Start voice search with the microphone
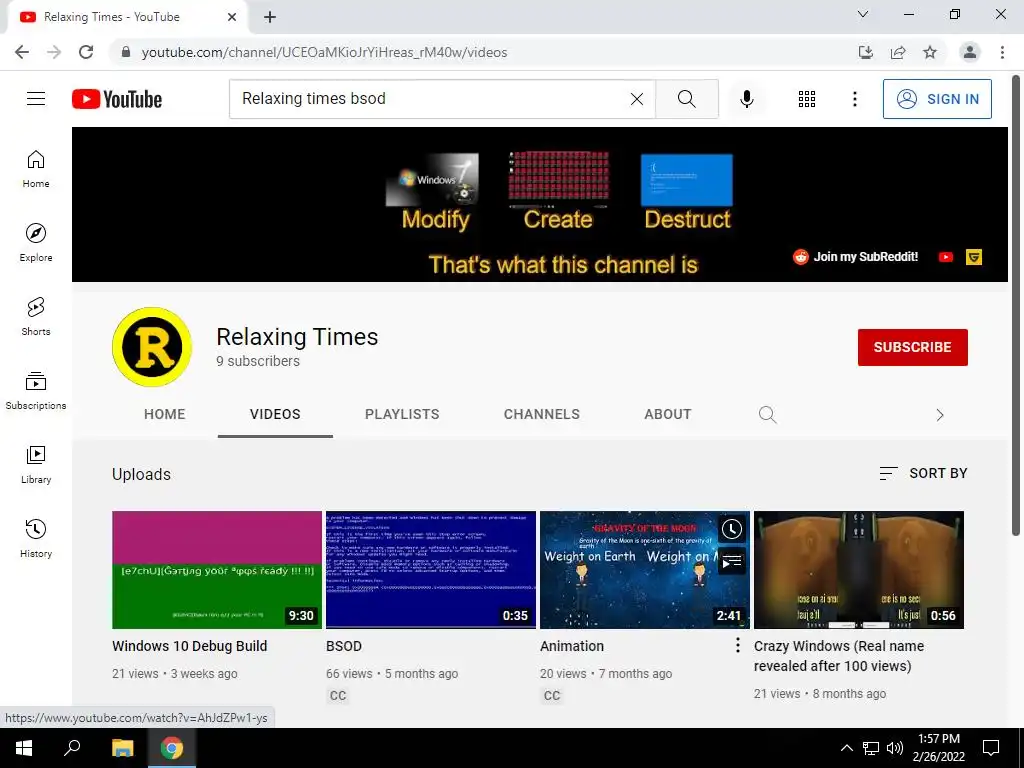 tap(746, 99)
